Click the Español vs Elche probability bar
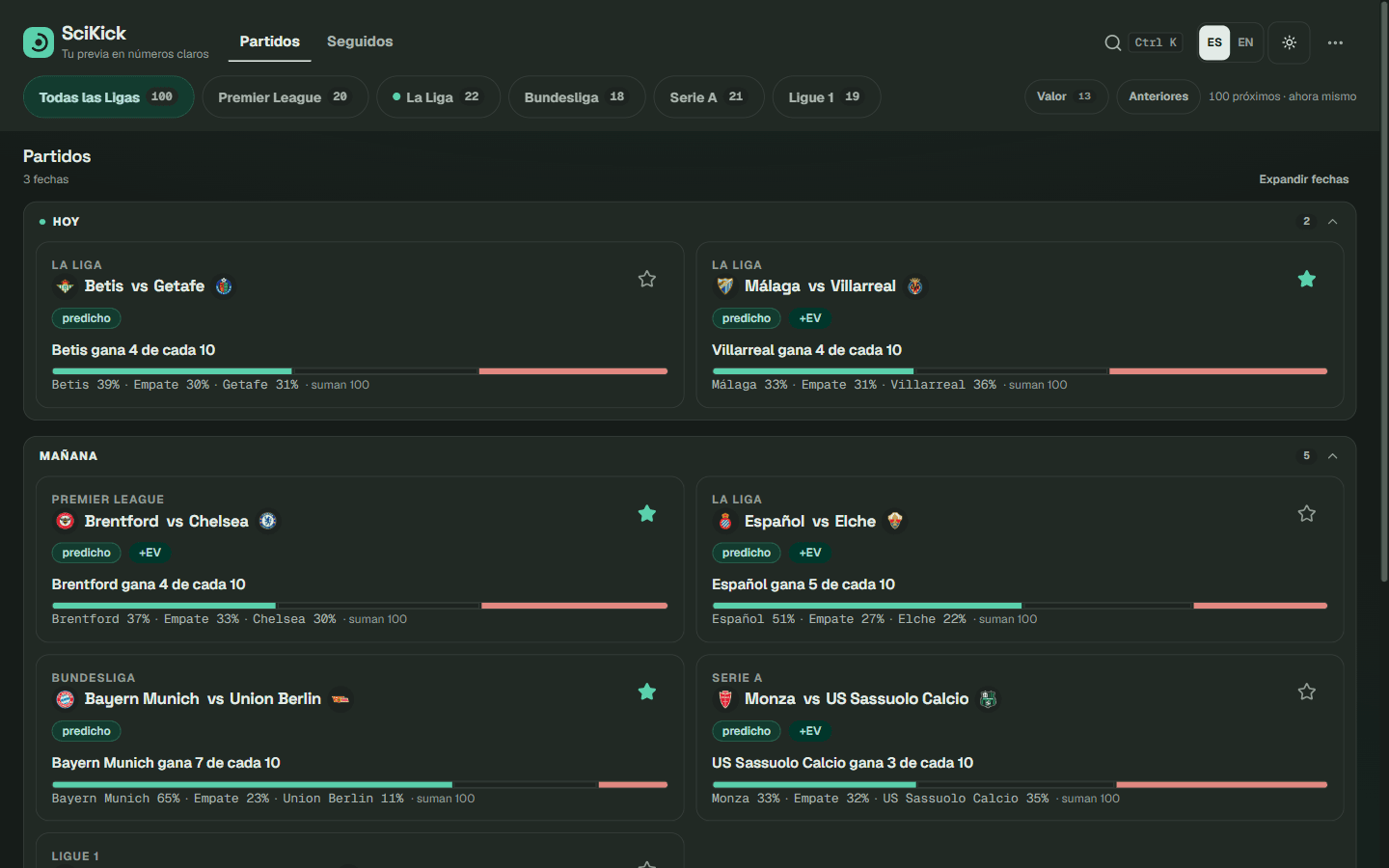This screenshot has width=1389, height=868. [x=1020, y=606]
